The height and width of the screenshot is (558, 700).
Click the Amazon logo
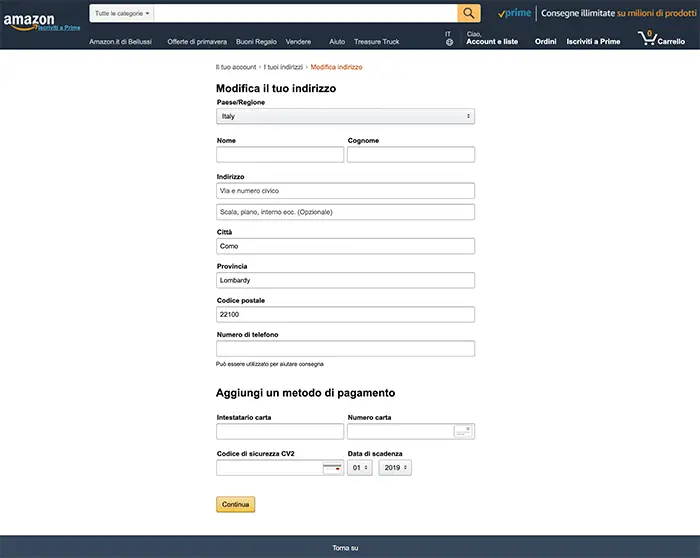[x=29, y=21]
